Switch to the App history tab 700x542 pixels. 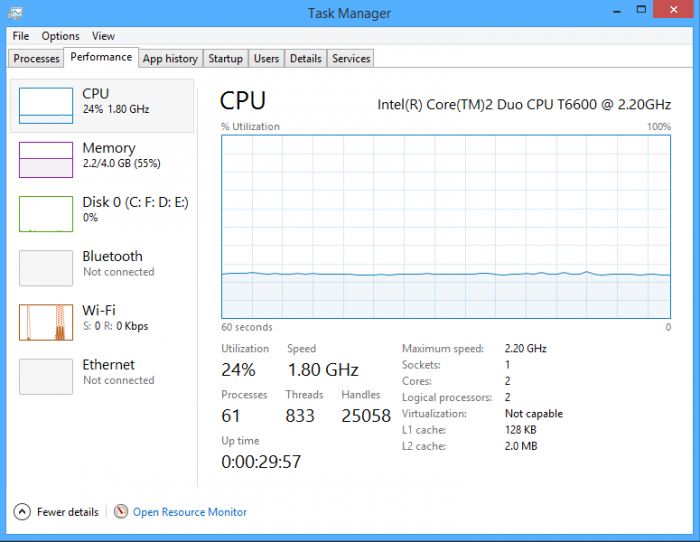170,59
